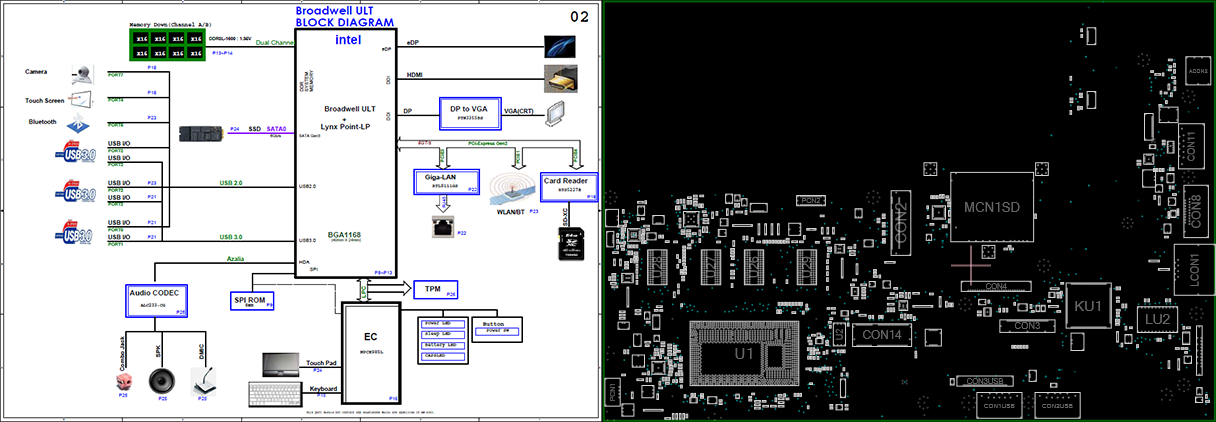Click the MCN1SD component on the PCB
The width and height of the screenshot is (1216, 422).
pyautogui.click(x=991, y=207)
